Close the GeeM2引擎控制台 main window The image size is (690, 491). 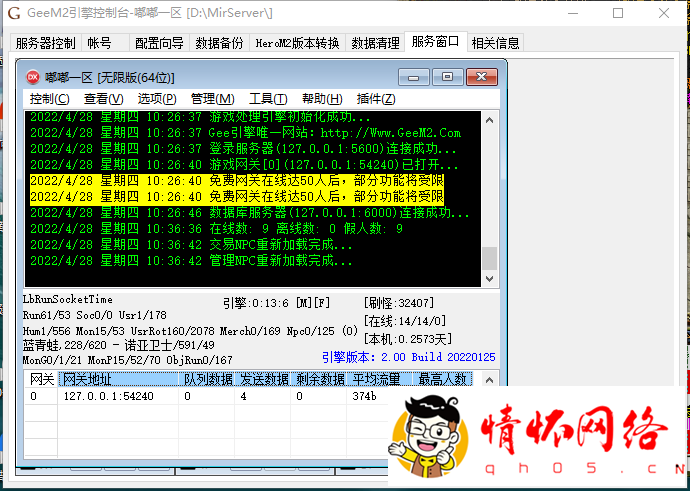tap(664, 13)
